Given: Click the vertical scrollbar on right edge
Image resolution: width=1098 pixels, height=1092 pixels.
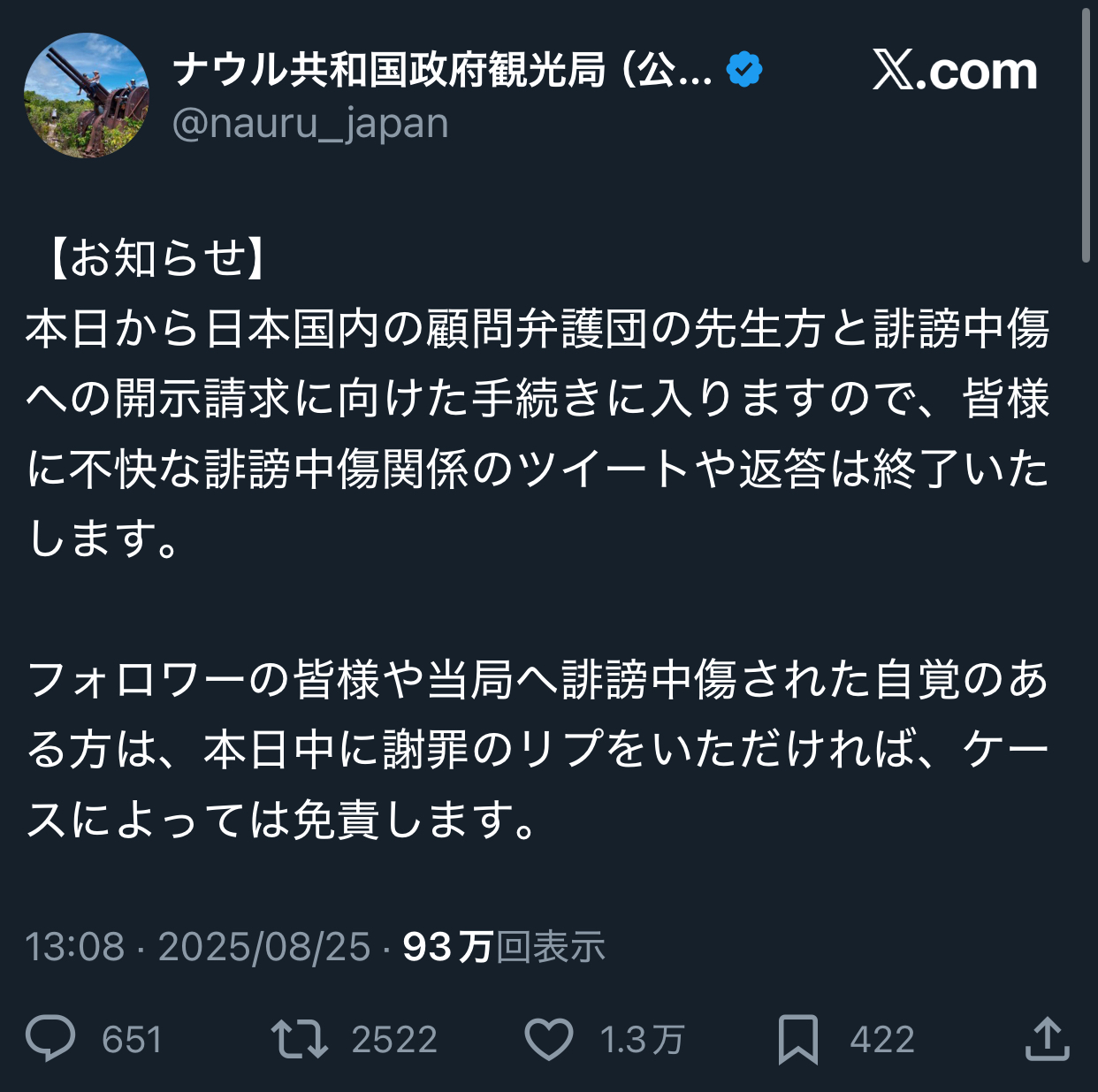Looking at the screenshot, I should pyautogui.click(x=1087, y=133).
